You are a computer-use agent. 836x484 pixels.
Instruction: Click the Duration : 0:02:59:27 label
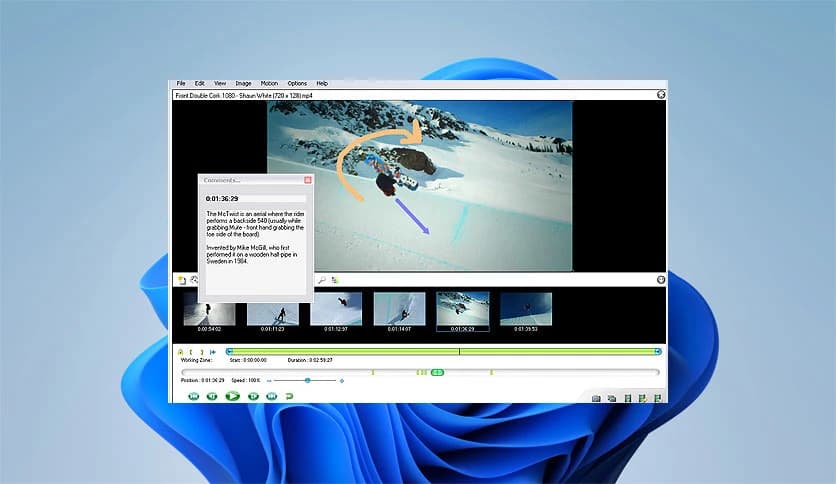pyautogui.click(x=310, y=360)
